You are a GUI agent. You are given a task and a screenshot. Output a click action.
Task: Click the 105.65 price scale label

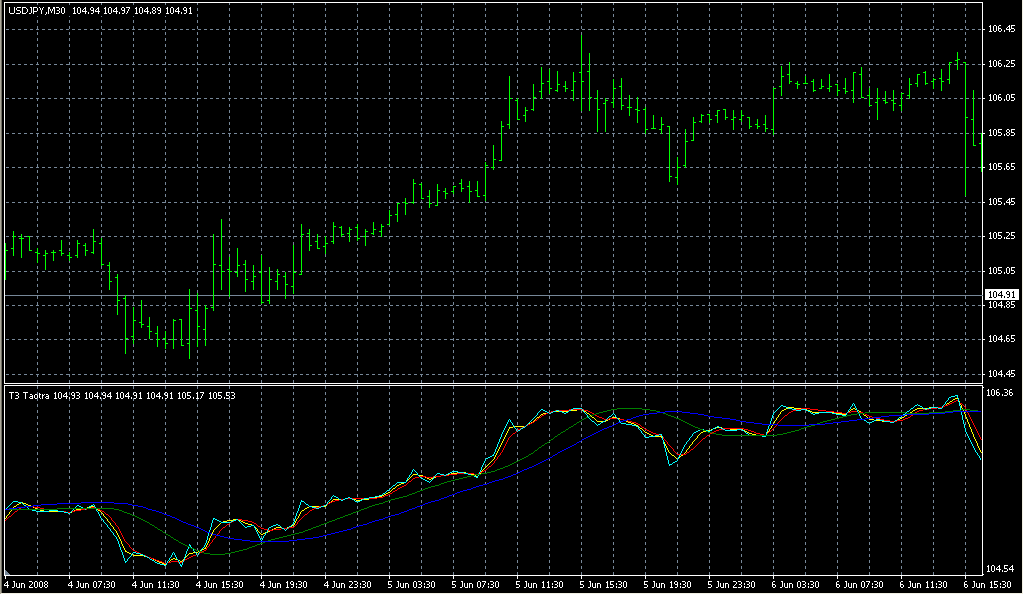point(1001,167)
